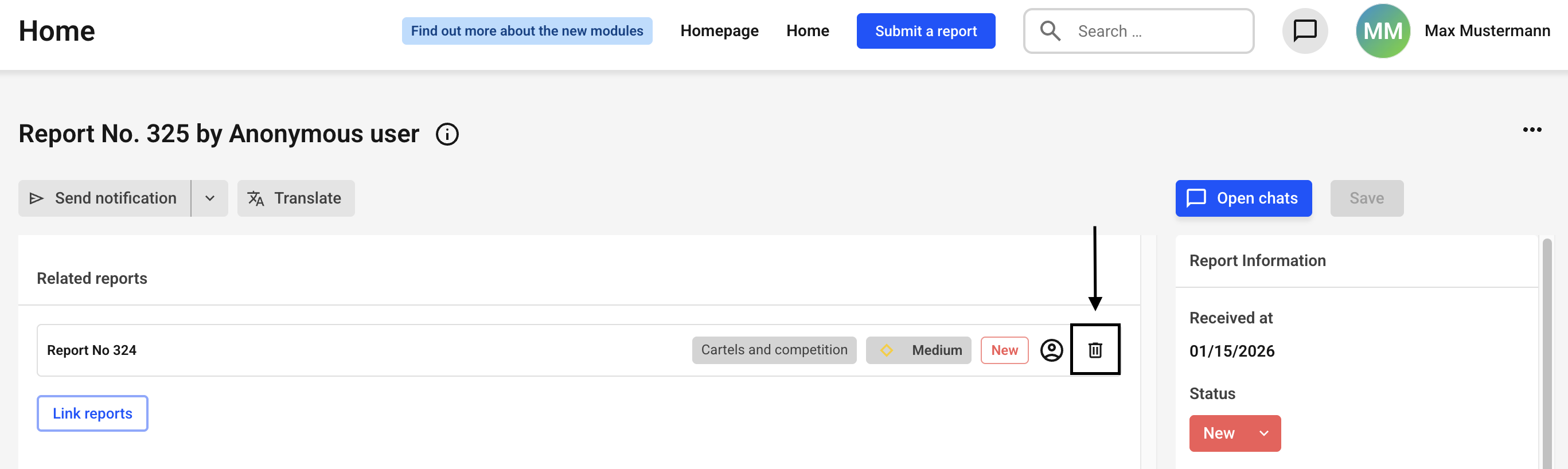This screenshot has height=469, width=1568.
Task: Click the trash icon for Report No 324
Action: coord(1094,350)
